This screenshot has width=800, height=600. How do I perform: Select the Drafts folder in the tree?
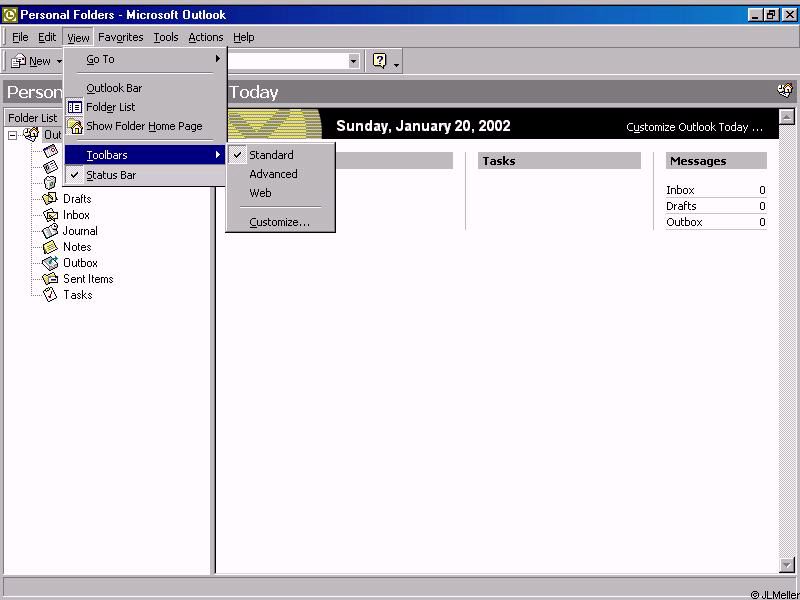coord(77,199)
